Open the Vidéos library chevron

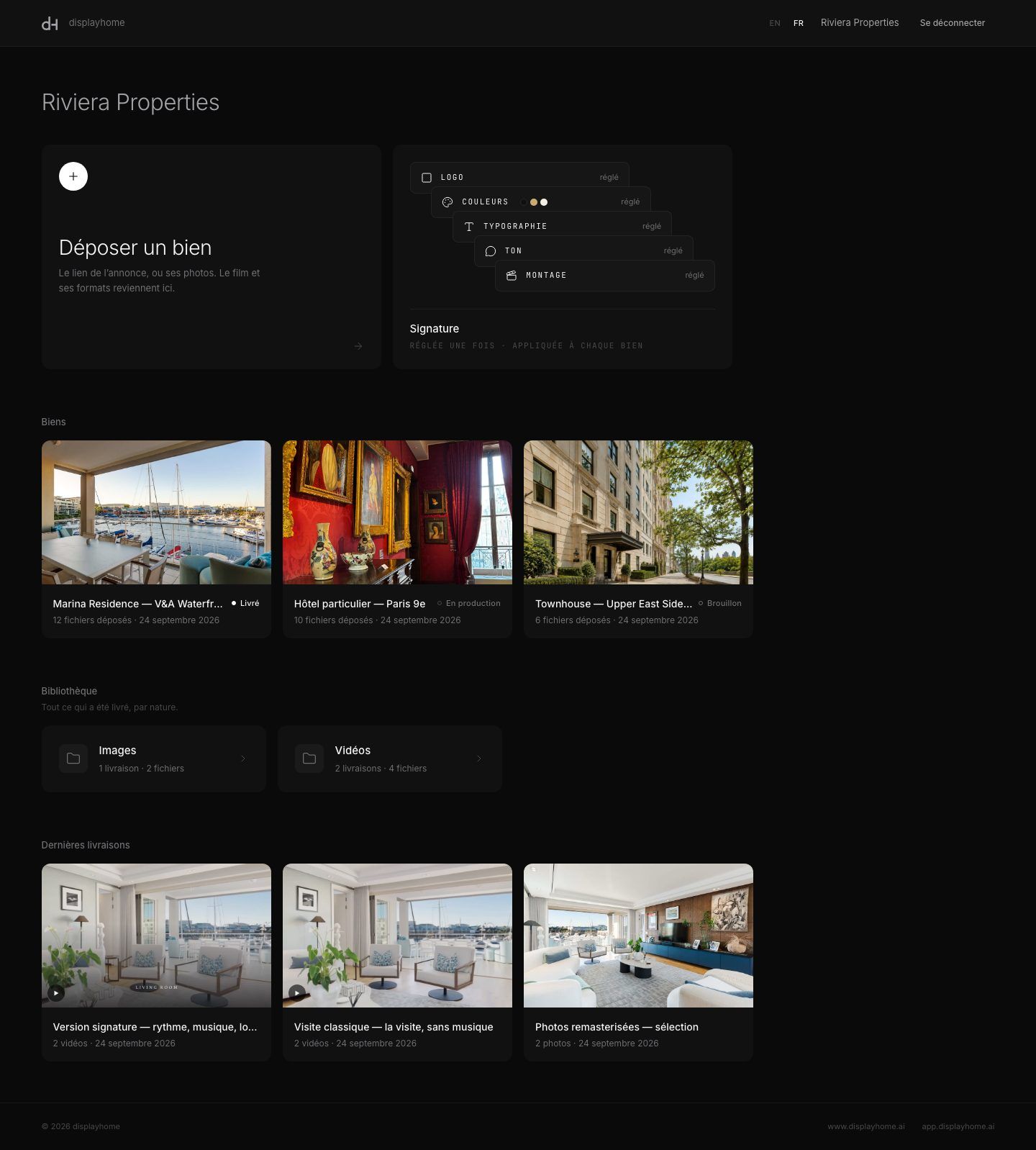click(x=479, y=759)
